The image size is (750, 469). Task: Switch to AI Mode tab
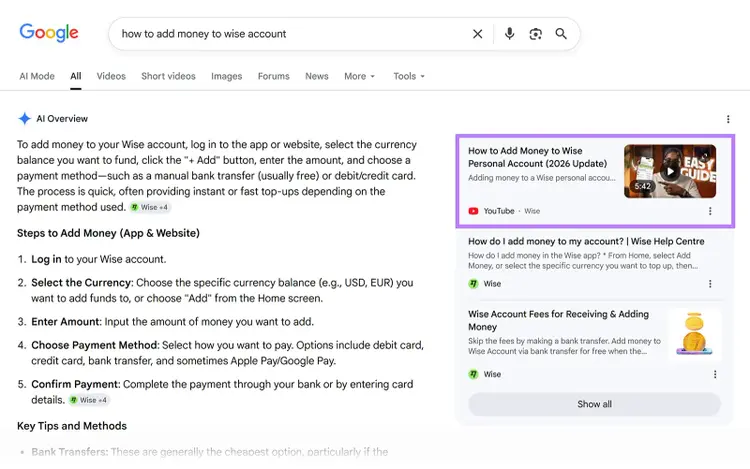tap(37, 76)
